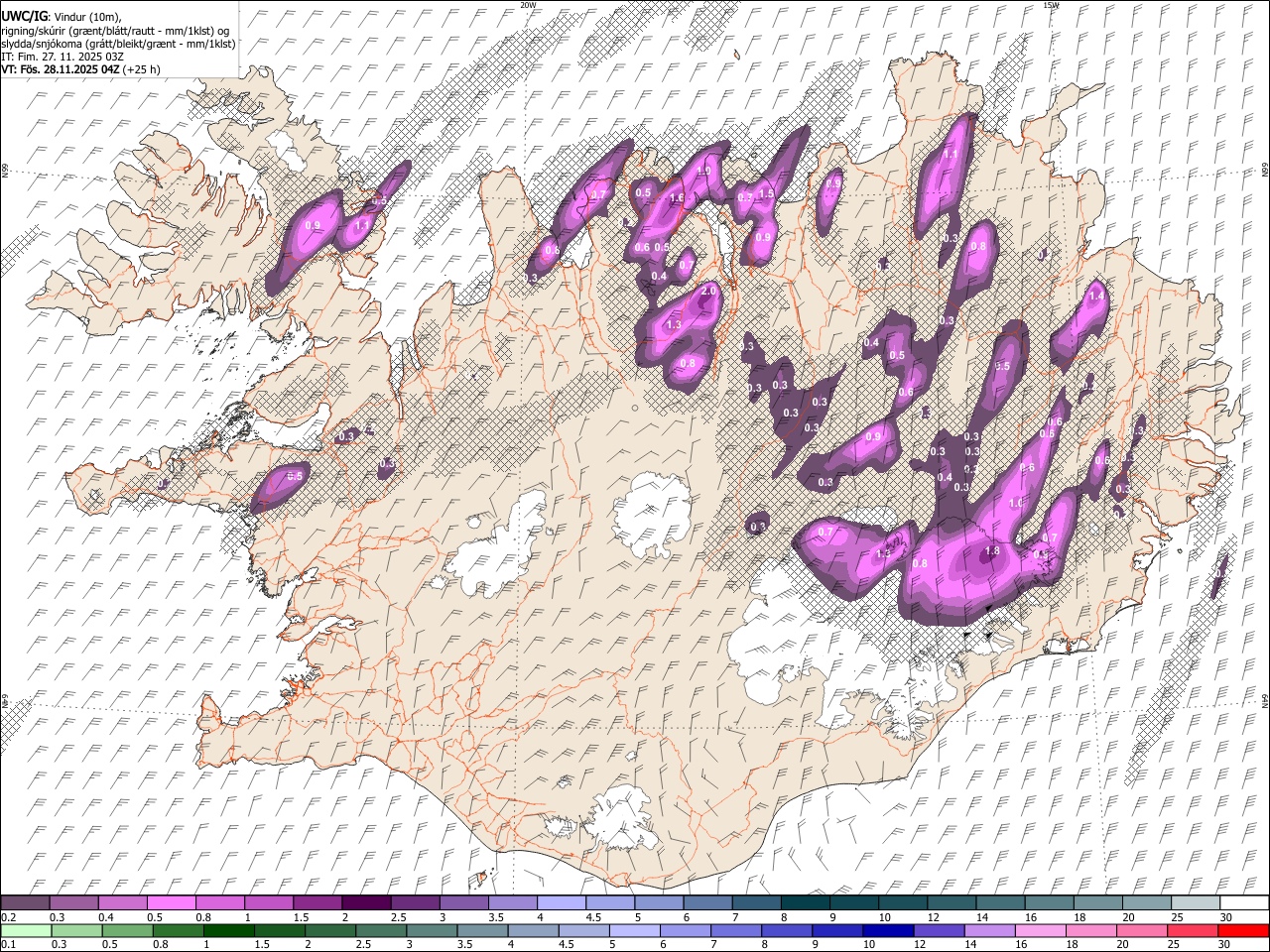This screenshot has height=952, width=1270.
Task: Click the 'UWC/IG: Vindur (10m)' title text
Action: pyautogui.click(x=61, y=17)
